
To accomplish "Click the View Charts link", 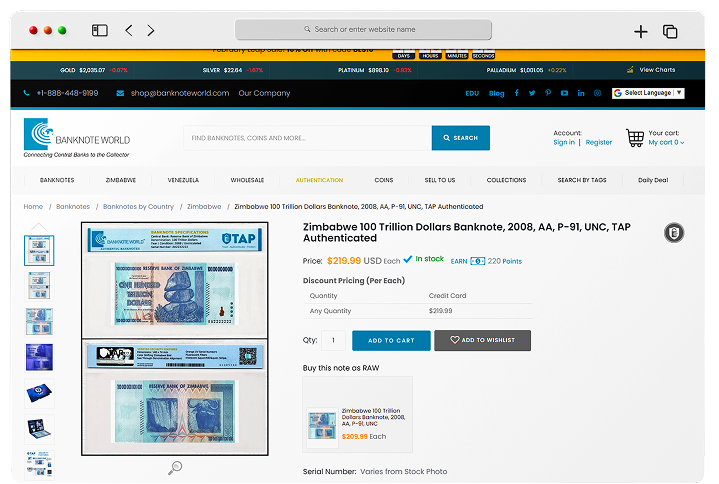I will (x=657, y=70).
